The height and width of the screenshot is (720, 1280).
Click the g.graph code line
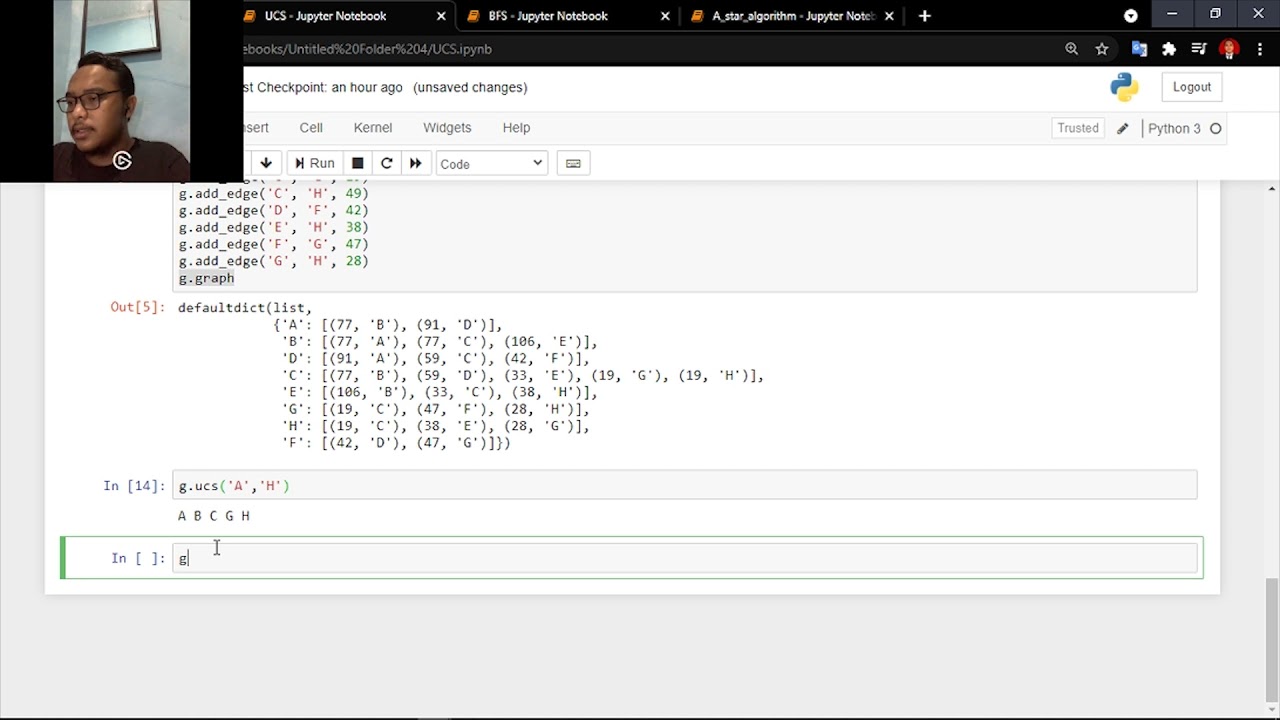coord(206,278)
